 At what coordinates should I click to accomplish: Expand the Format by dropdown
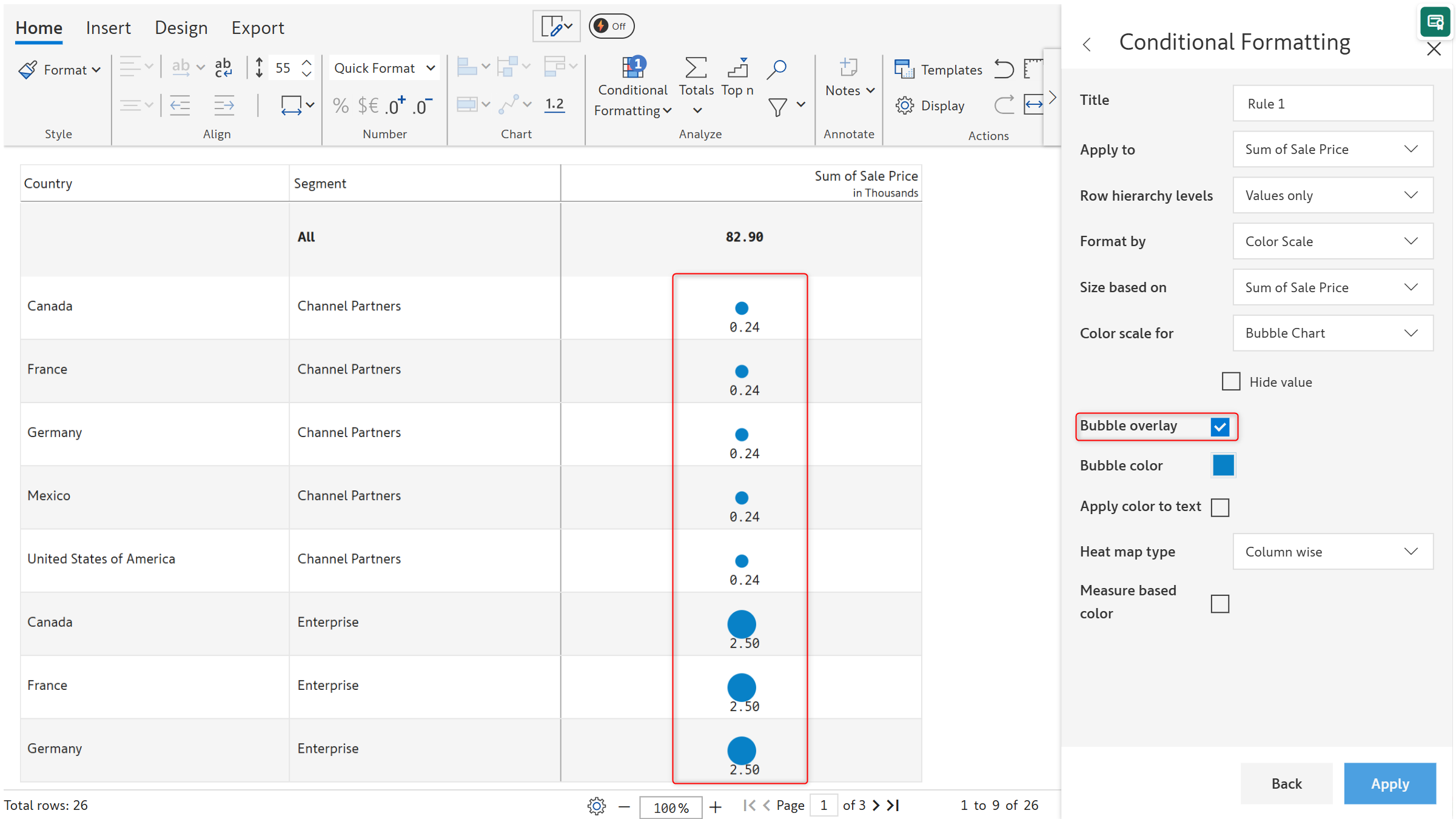pos(1332,241)
